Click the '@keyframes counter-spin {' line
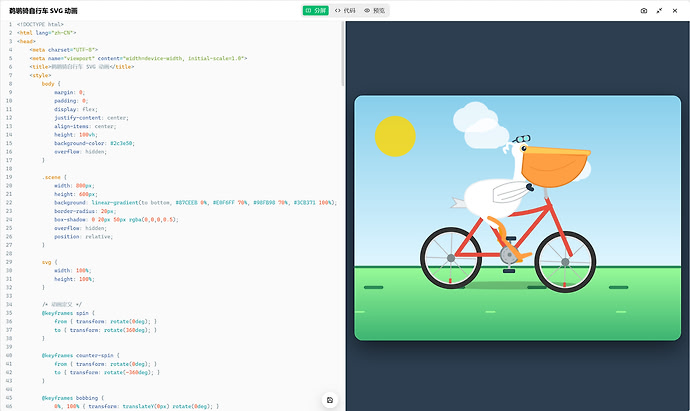The image size is (690, 411). pos(81,356)
